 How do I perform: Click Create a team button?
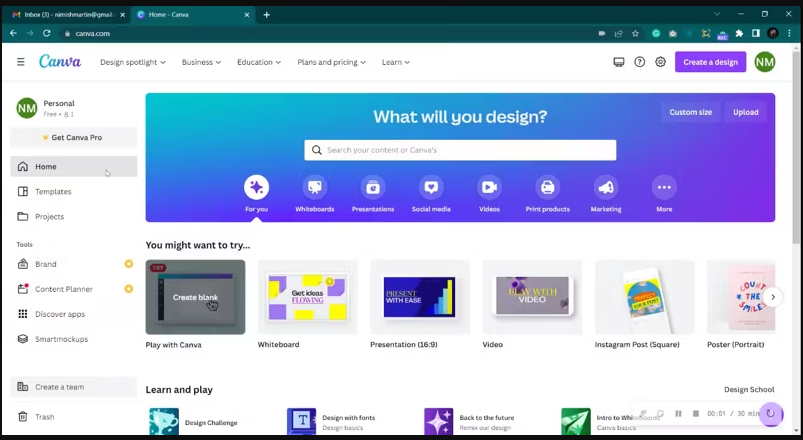pyautogui.click(x=73, y=387)
